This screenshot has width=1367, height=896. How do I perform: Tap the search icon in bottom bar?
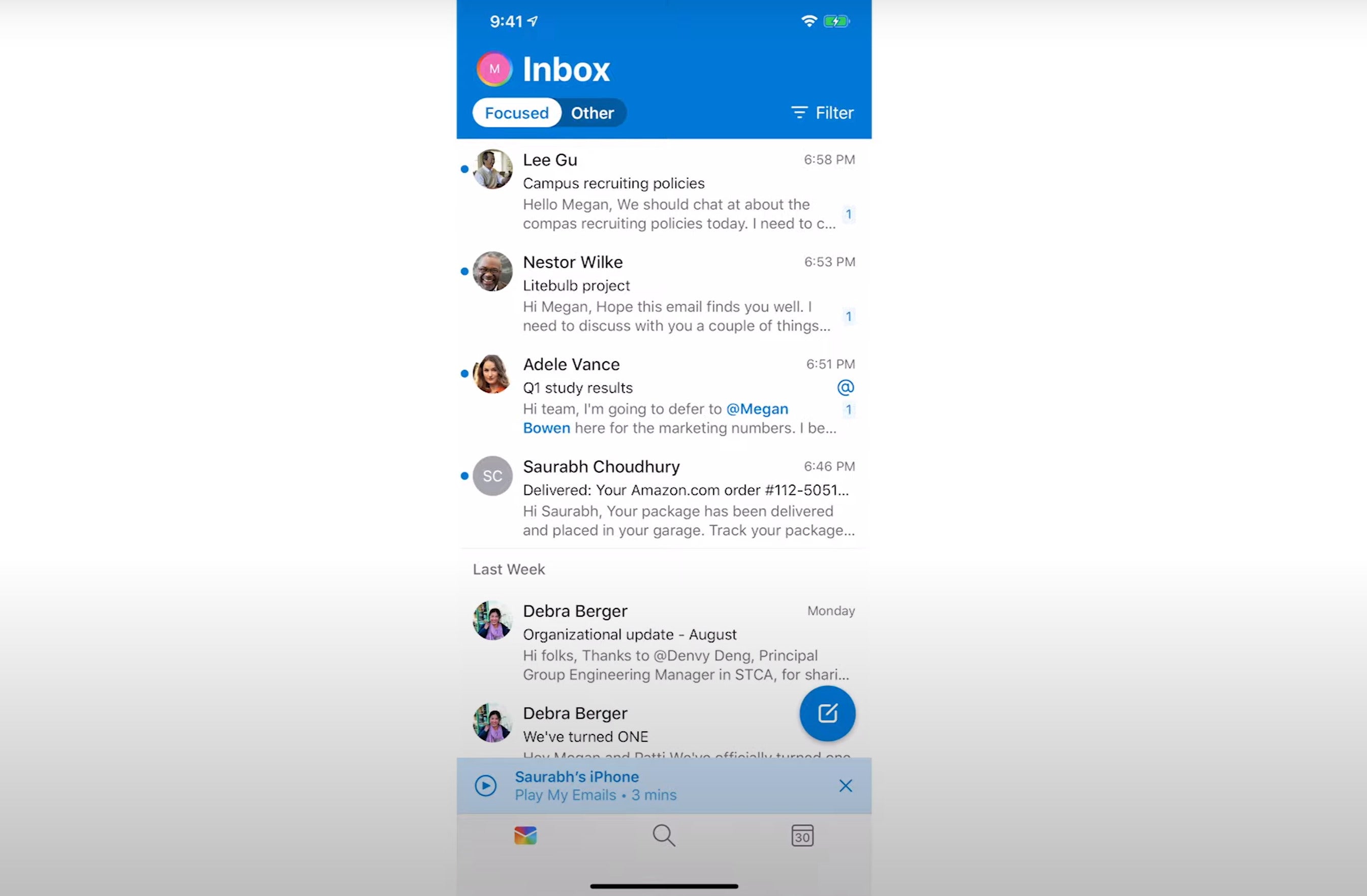click(664, 836)
